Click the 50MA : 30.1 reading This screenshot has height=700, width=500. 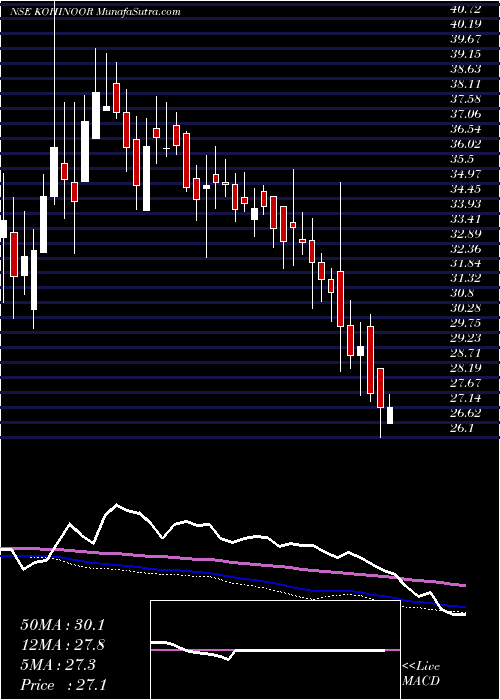click(x=62, y=625)
